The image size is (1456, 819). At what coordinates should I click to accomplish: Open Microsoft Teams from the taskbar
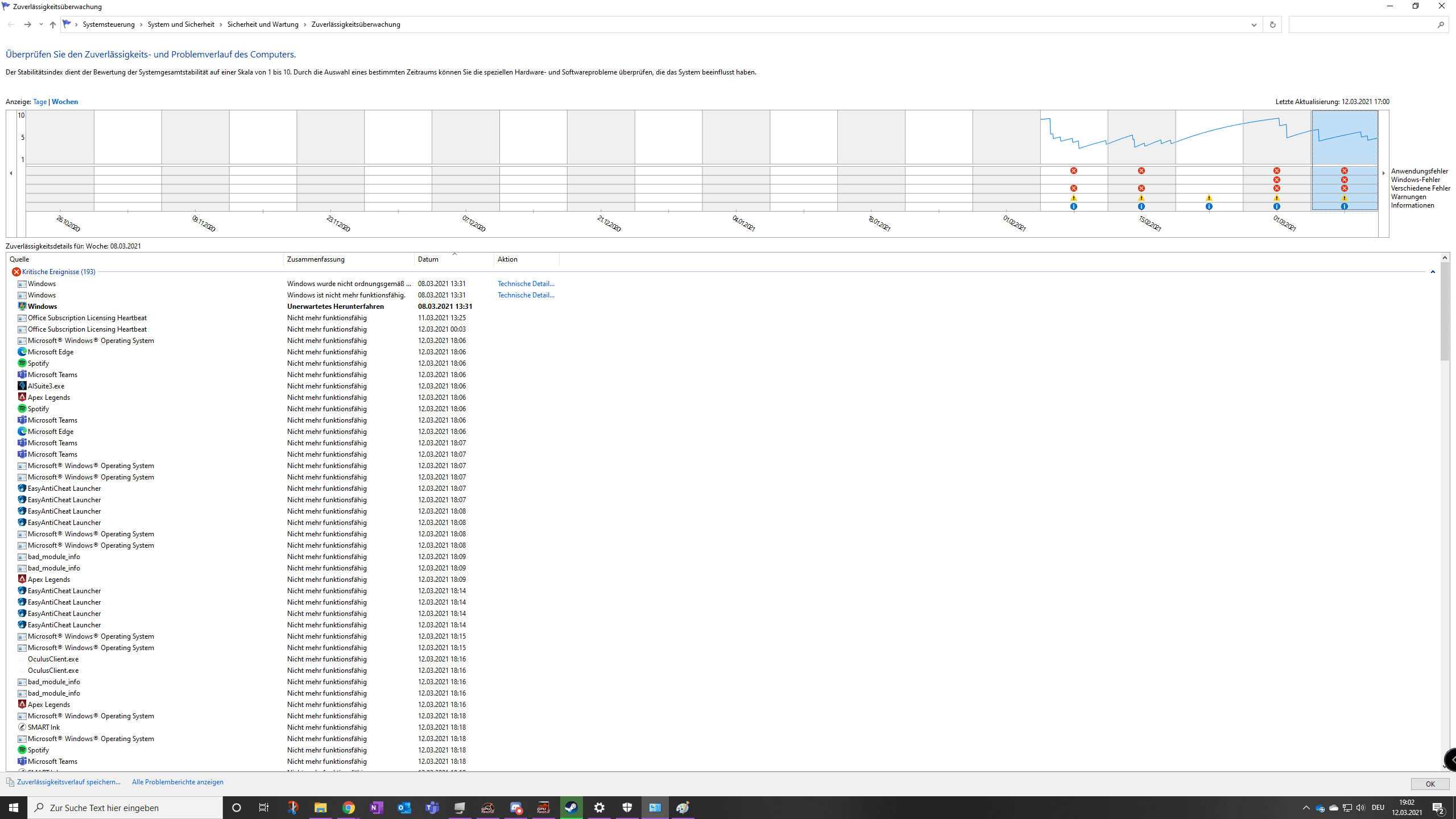pos(432,808)
